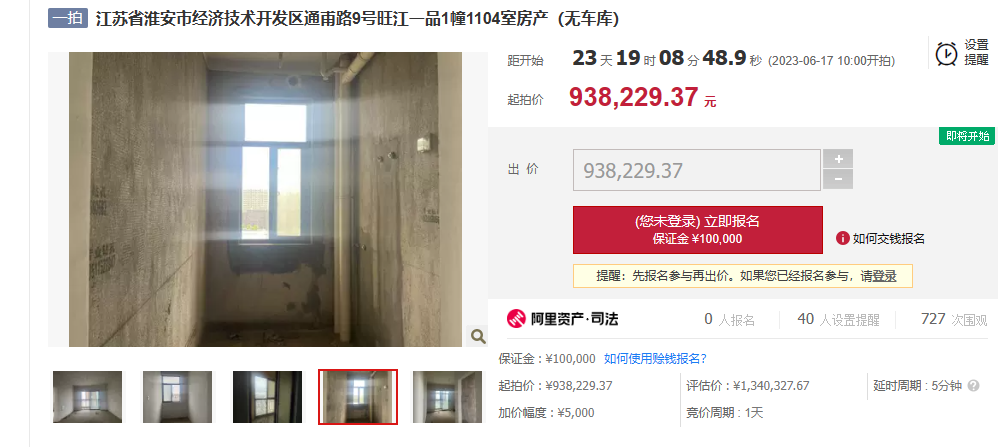Click the magnifier icon on main photo
The image size is (998, 447).
pos(477,336)
